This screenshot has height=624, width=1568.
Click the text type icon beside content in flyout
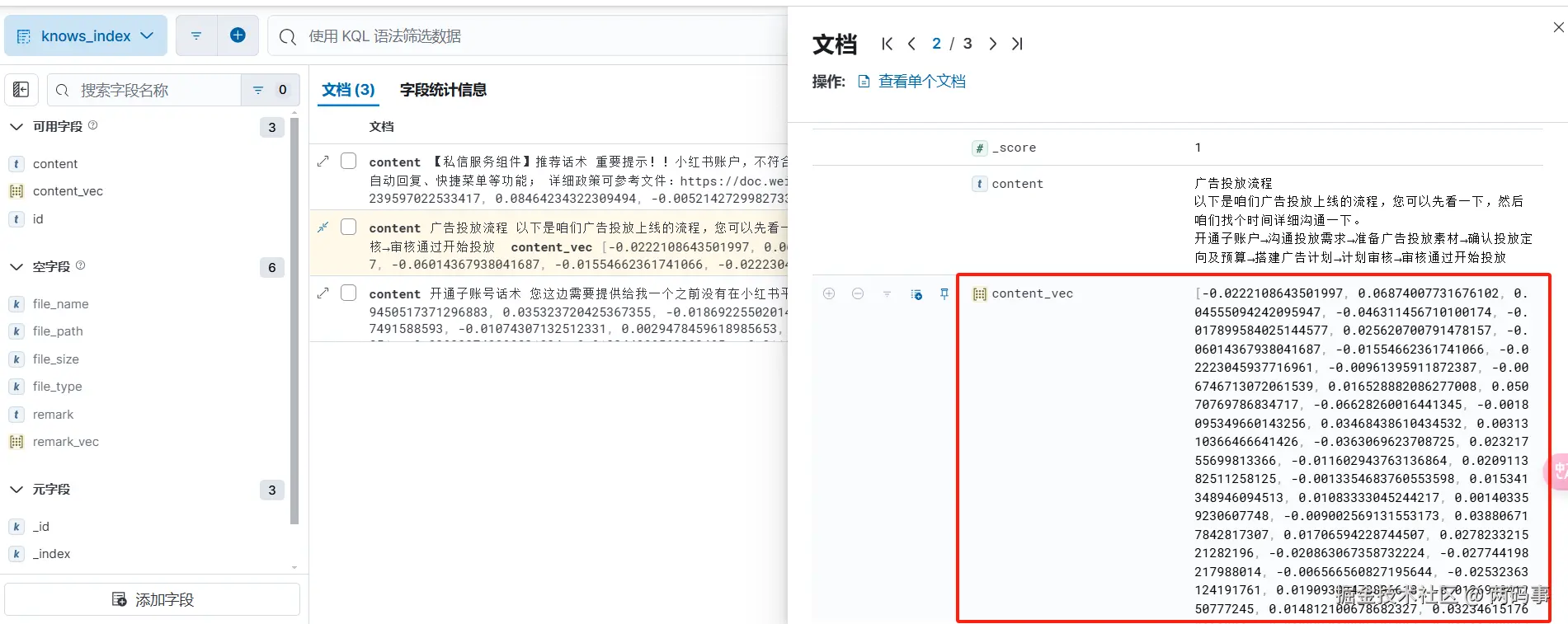coord(979,184)
